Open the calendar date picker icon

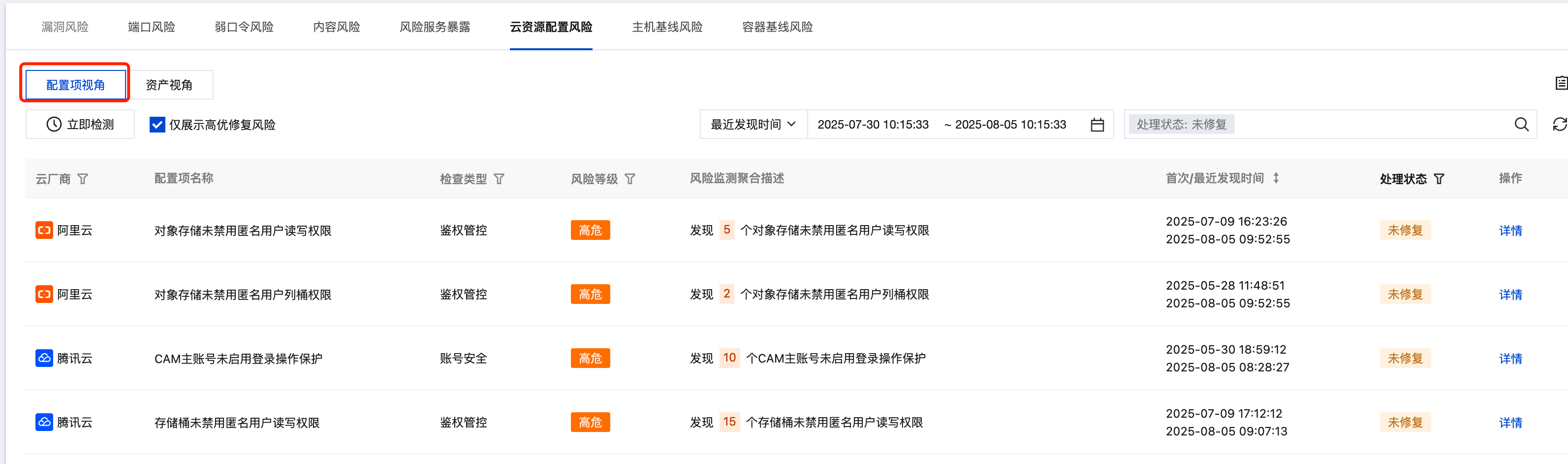click(1097, 125)
